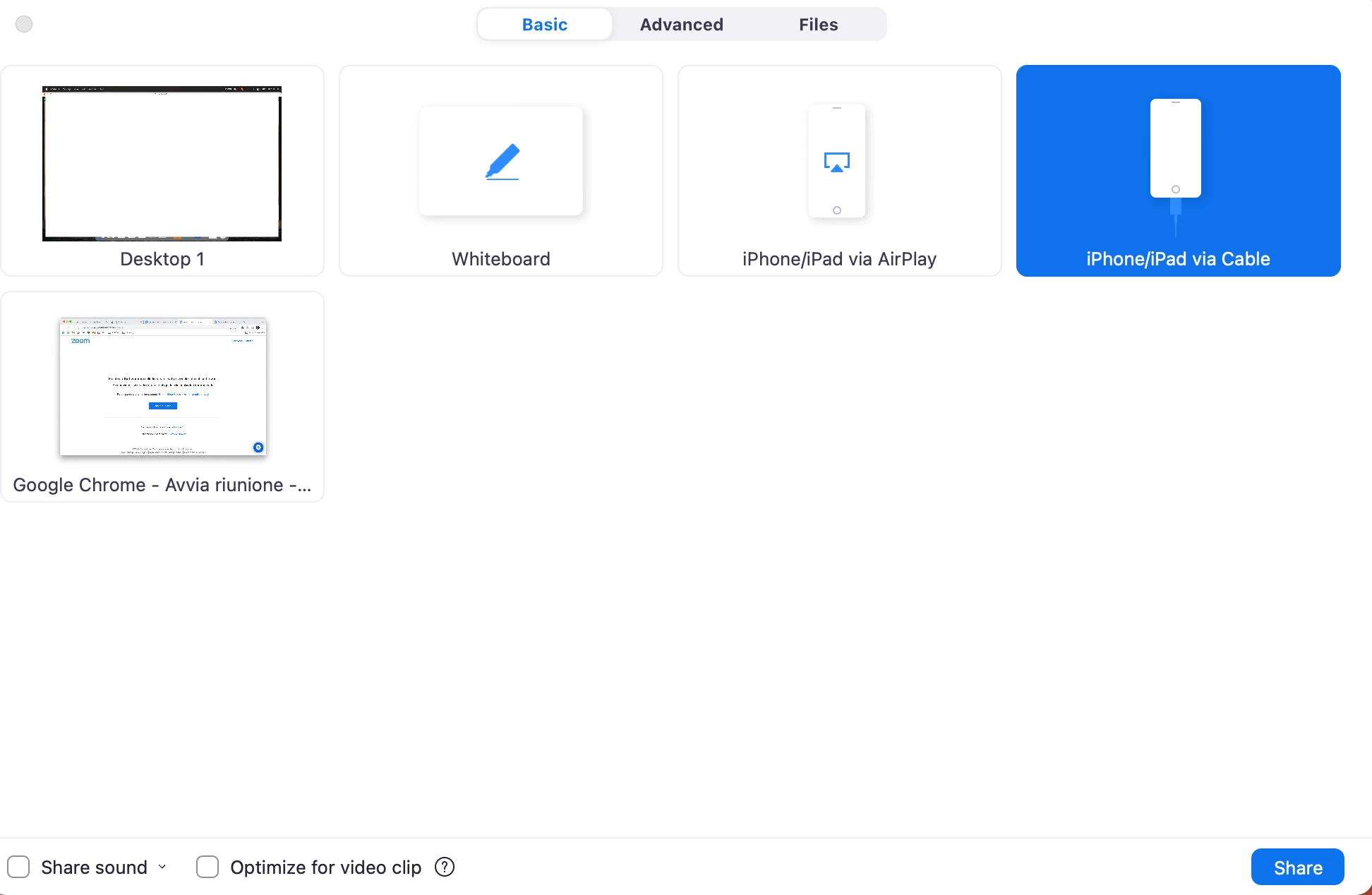Screen dimensions: 1372x895
Task: Click Google Chrome - Avvia riunione label
Action: (162, 485)
